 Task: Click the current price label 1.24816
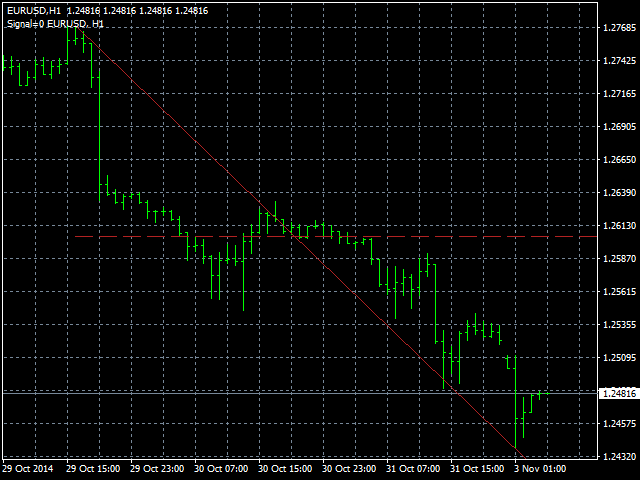click(x=620, y=394)
